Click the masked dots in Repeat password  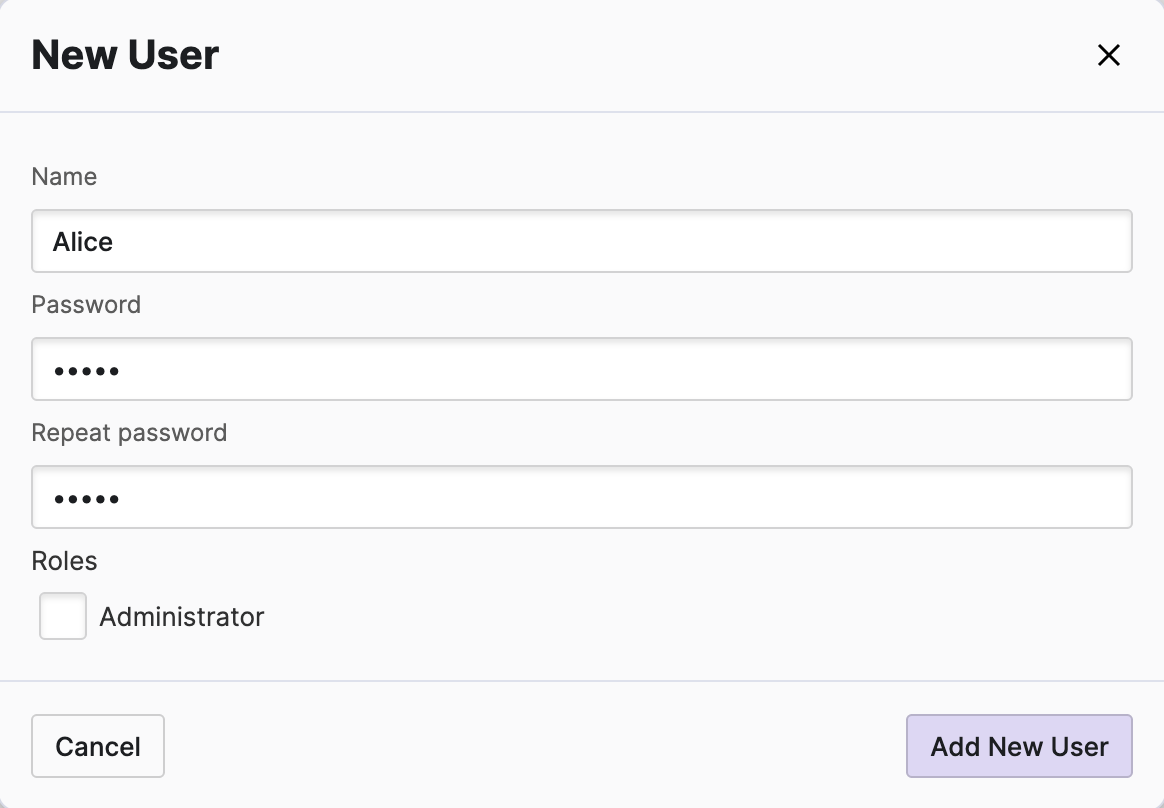point(86,499)
